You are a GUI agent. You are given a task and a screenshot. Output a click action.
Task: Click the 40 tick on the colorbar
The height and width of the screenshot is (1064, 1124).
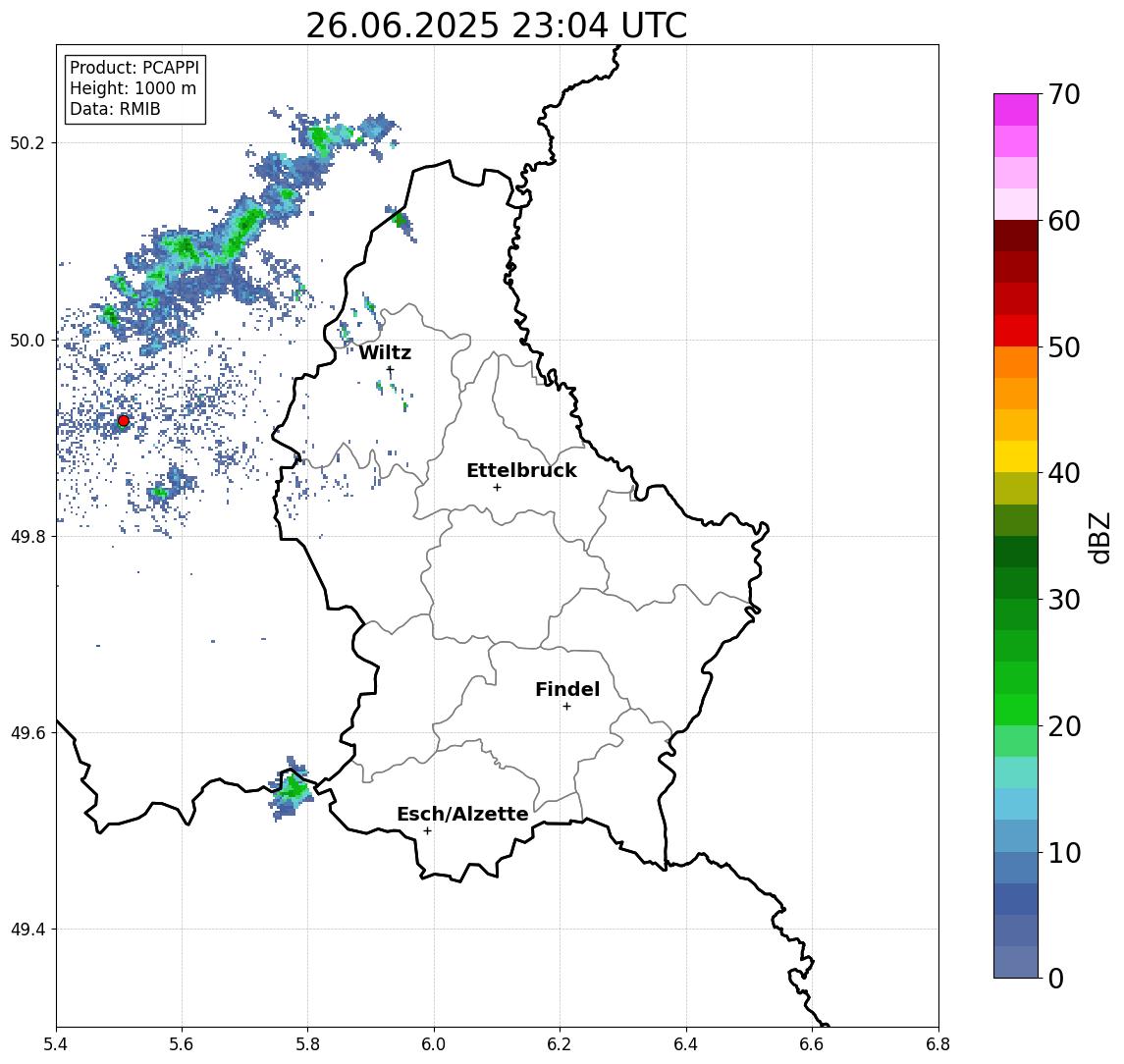tap(1064, 473)
